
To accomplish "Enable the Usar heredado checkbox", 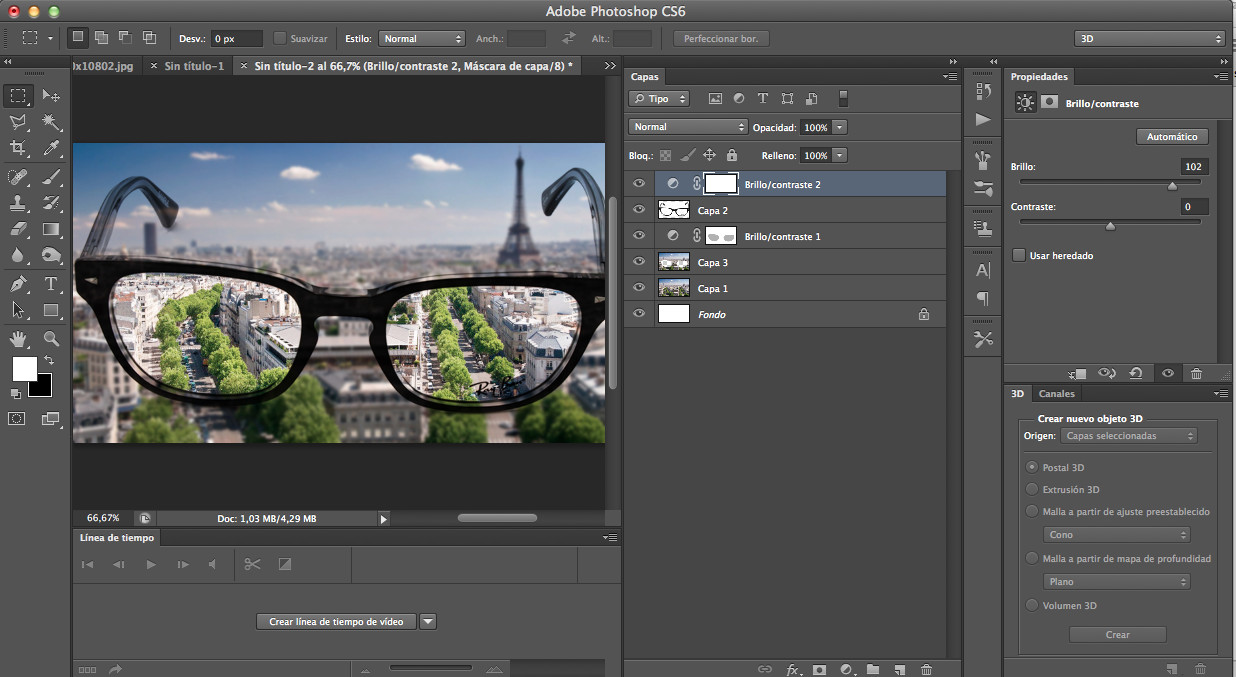I will [x=1019, y=256].
